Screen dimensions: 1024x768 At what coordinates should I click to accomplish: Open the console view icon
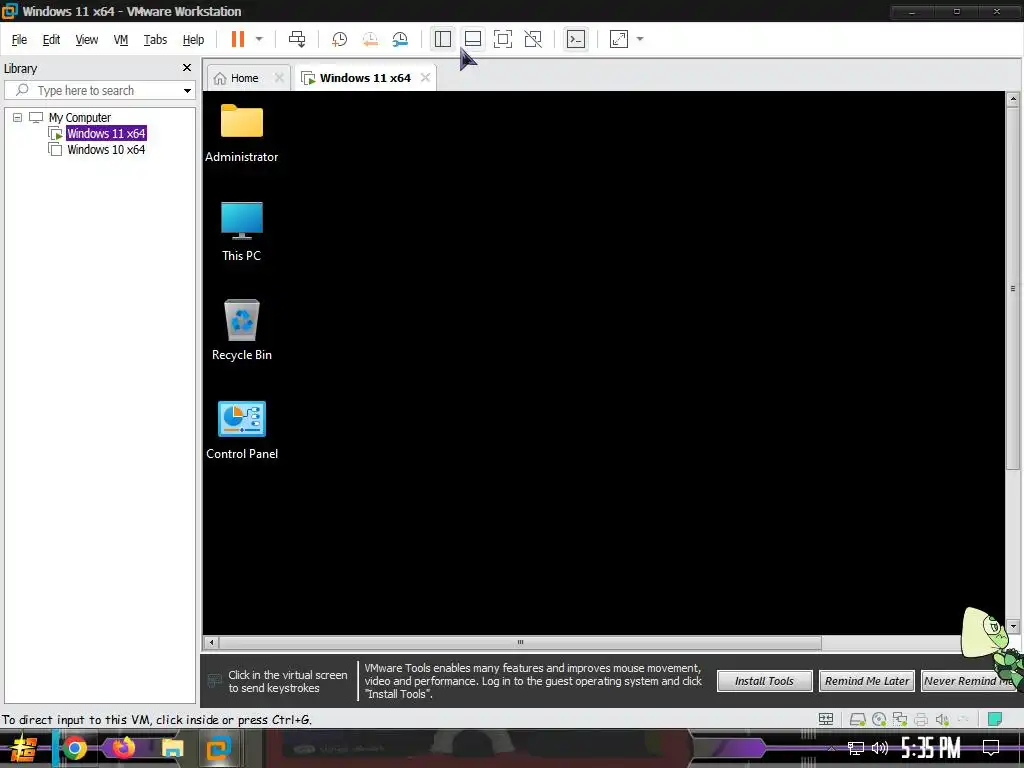[x=575, y=39]
